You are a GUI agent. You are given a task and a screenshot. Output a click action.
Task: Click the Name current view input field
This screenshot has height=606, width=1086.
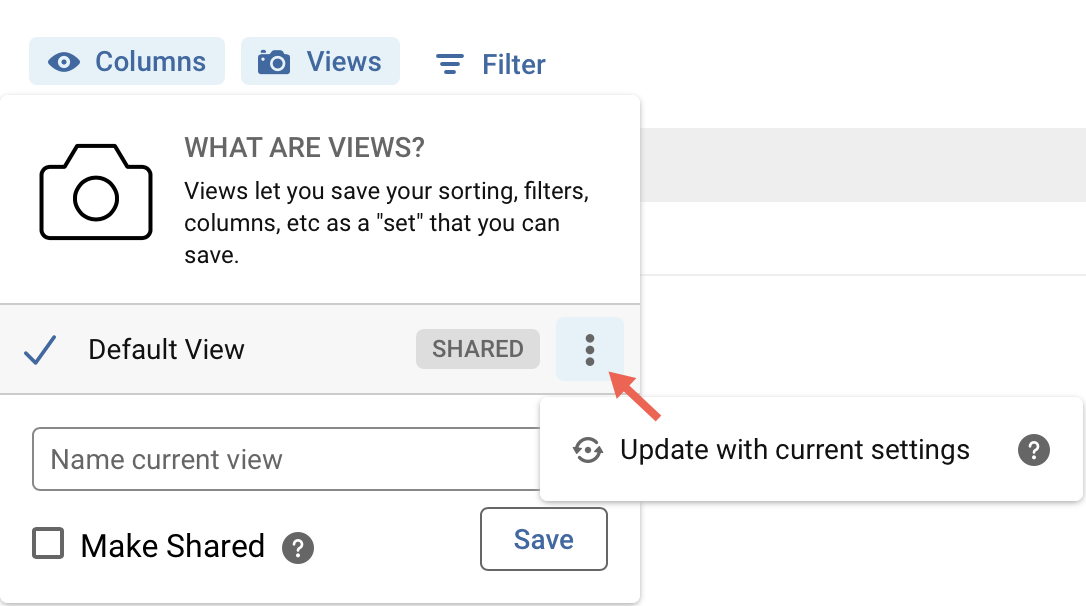pos(250,458)
